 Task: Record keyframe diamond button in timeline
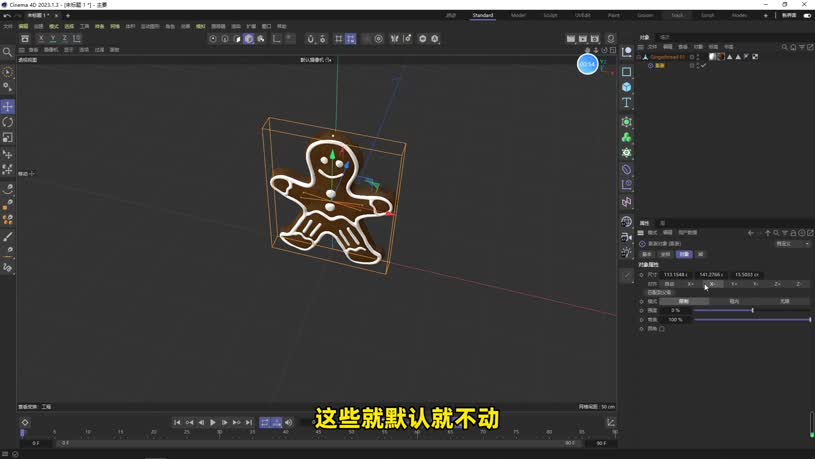pos(24,423)
